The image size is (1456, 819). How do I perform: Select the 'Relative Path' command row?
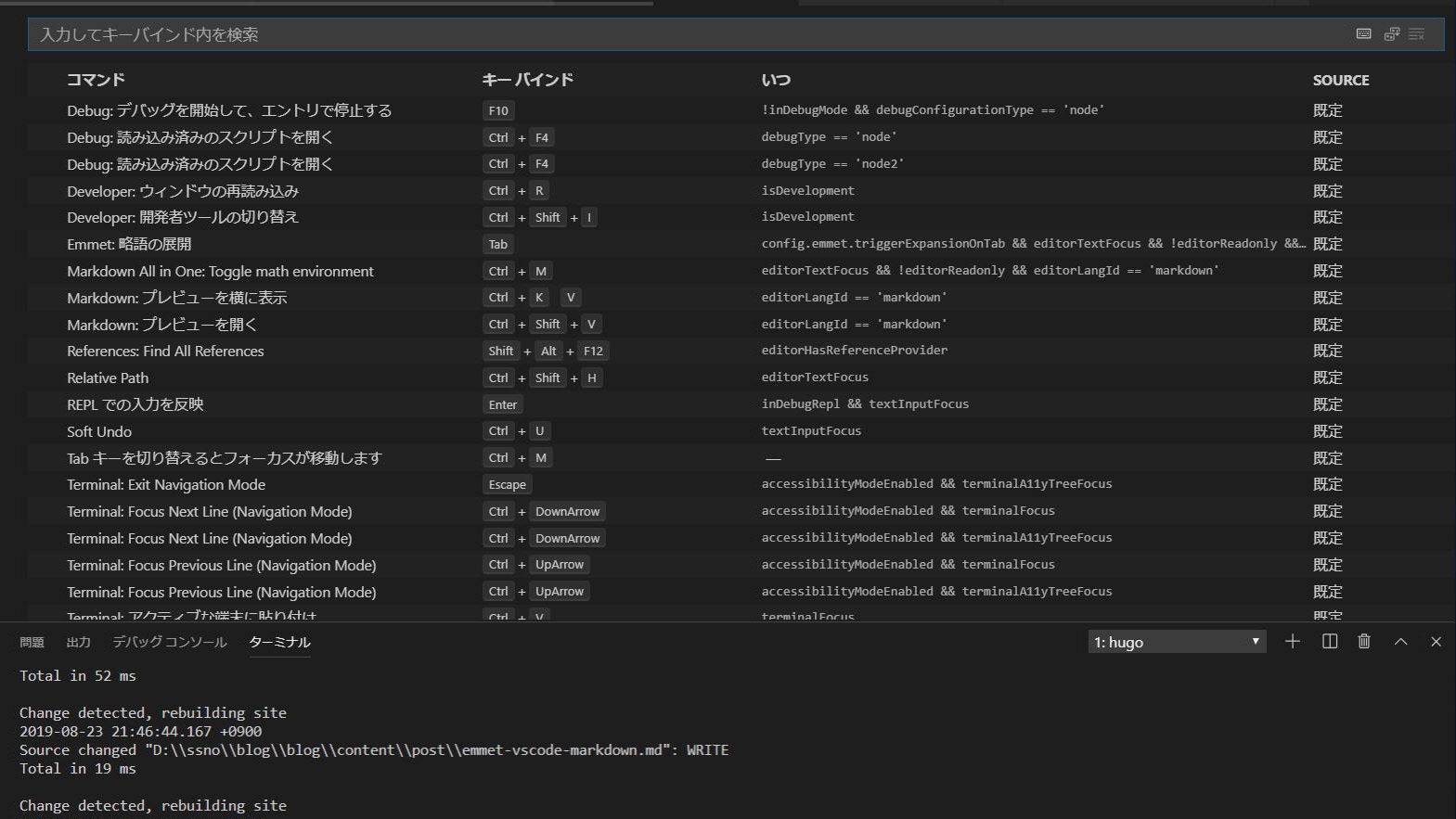[x=741, y=378]
